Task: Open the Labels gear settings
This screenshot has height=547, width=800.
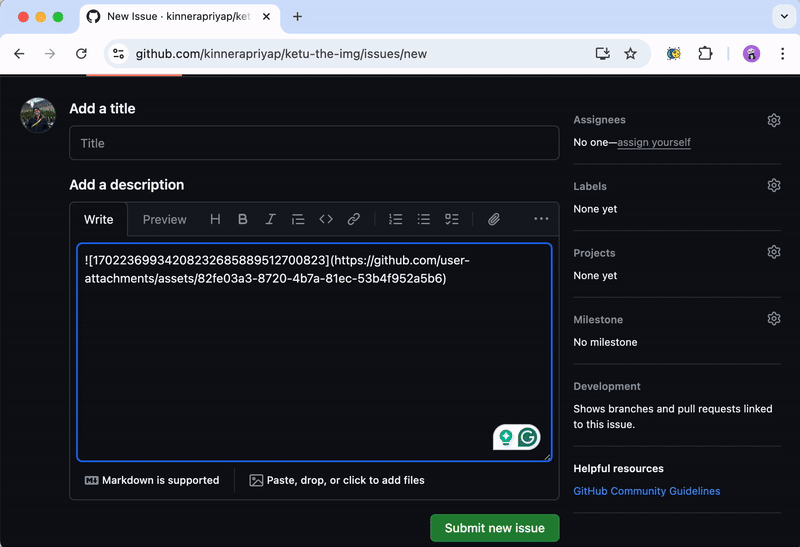Action: point(774,185)
